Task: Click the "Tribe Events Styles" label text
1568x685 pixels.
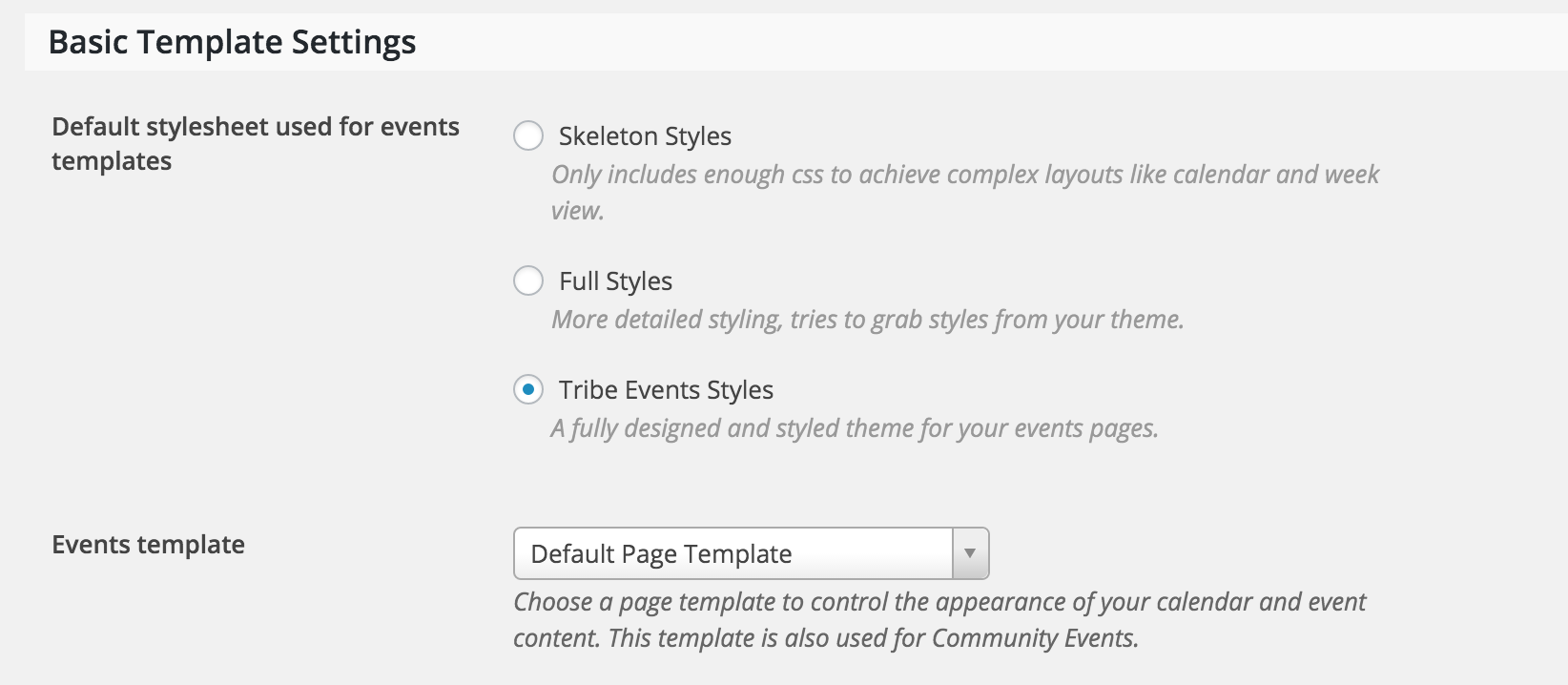Action: tap(666, 390)
